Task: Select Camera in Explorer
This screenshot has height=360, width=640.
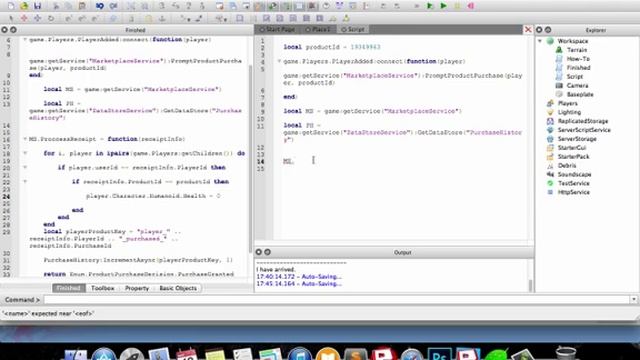Action: (578, 86)
